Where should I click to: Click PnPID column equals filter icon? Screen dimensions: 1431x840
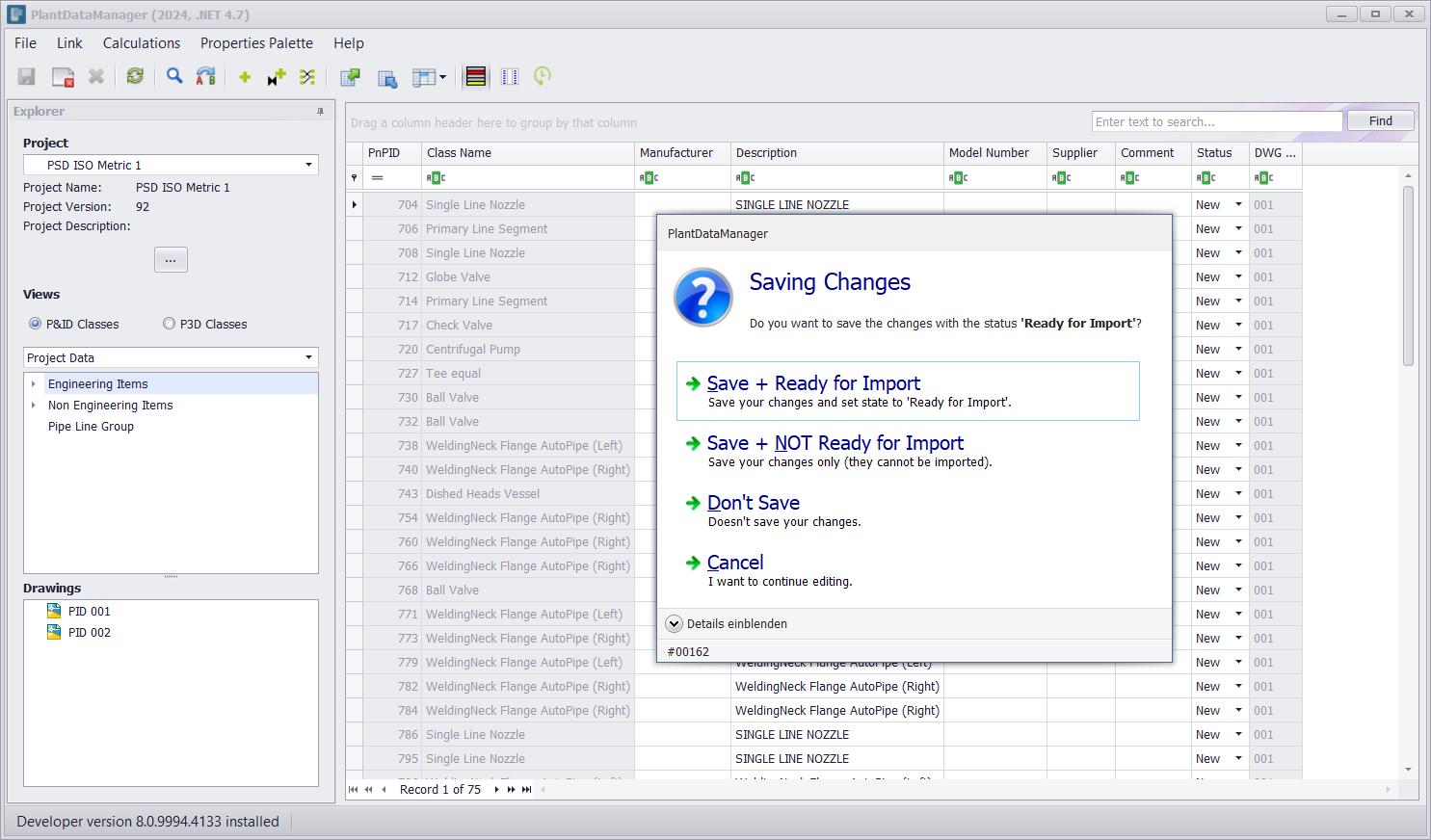(378, 177)
